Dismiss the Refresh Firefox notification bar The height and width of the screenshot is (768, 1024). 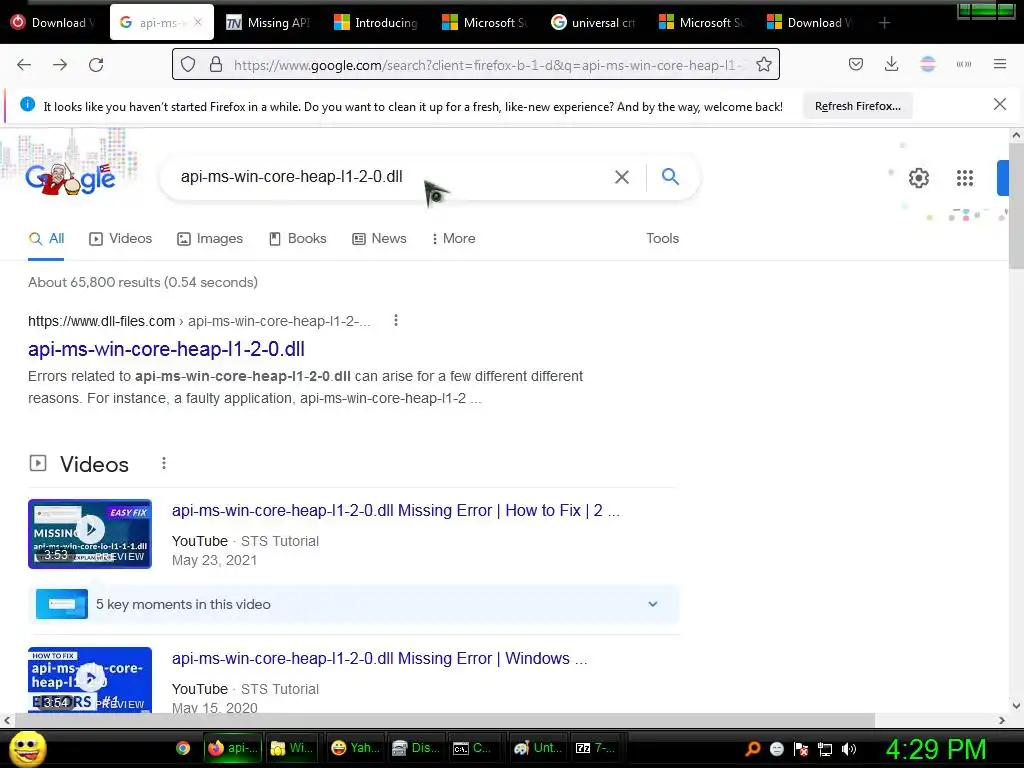point(1000,104)
